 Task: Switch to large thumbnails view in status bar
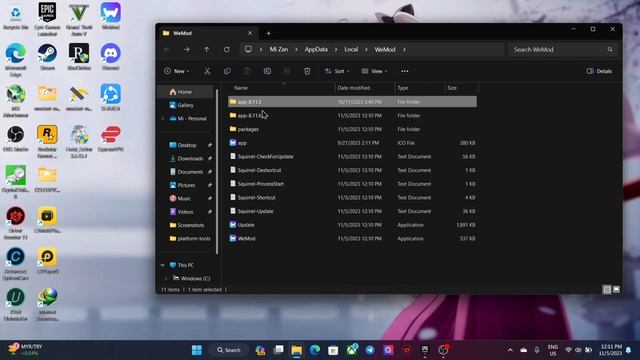coord(616,289)
